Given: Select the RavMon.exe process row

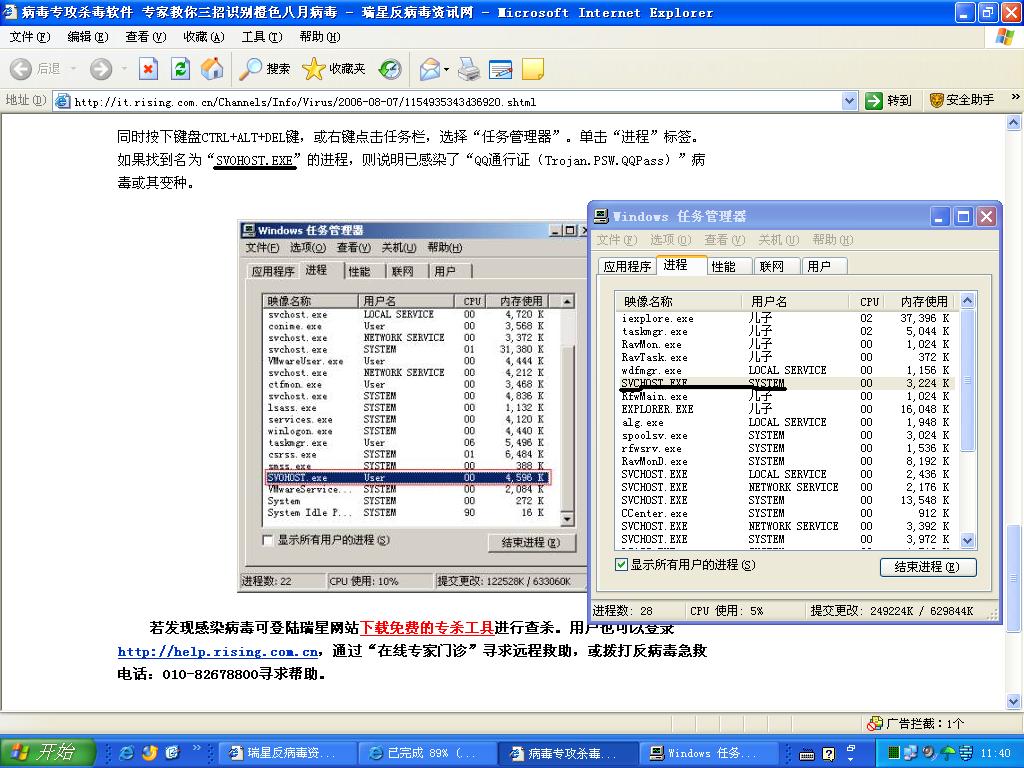Looking at the screenshot, I should click(x=786, y=344).
